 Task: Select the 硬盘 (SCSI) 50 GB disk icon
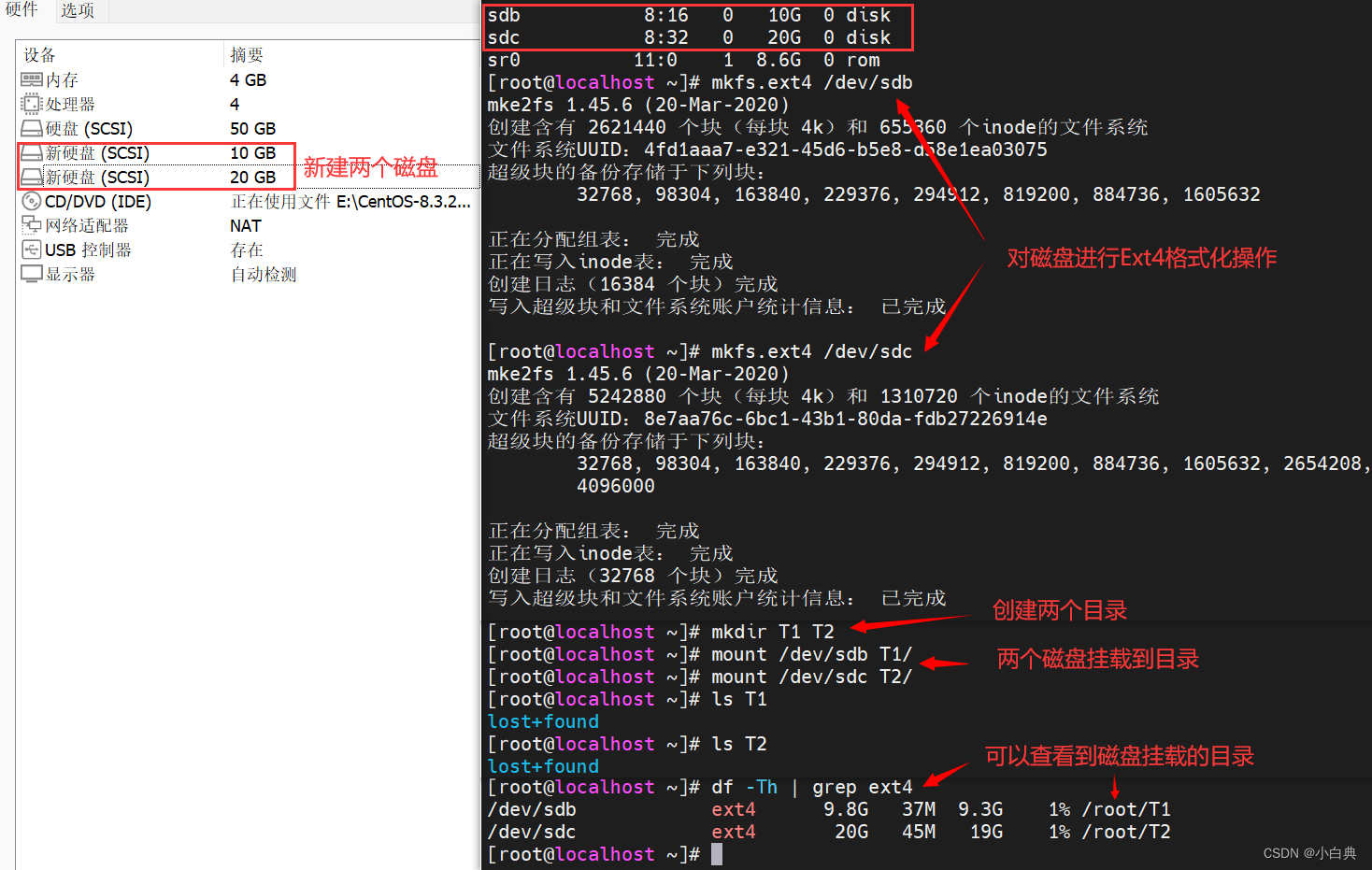pyautogui.click(x=32, y=129)
